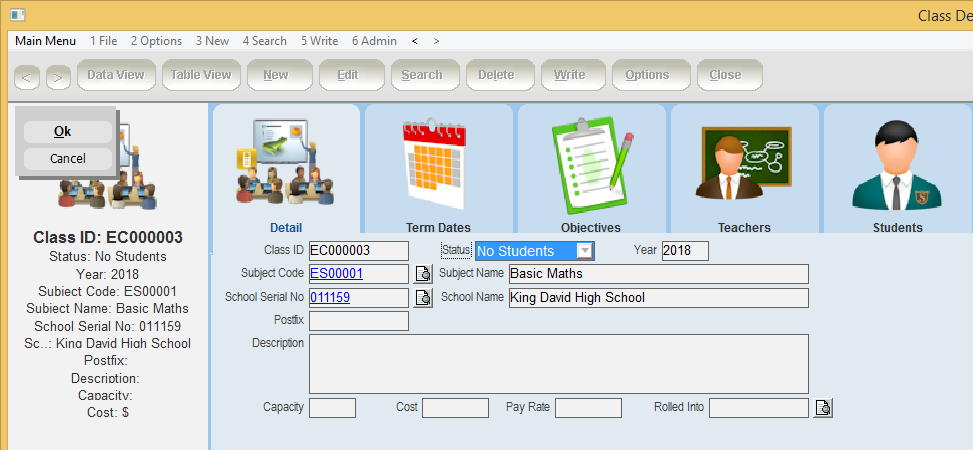Viewport: 973px width, 450px height.
Task: Follow the ES00001 subject code link
Action: [x=337, y=274]
